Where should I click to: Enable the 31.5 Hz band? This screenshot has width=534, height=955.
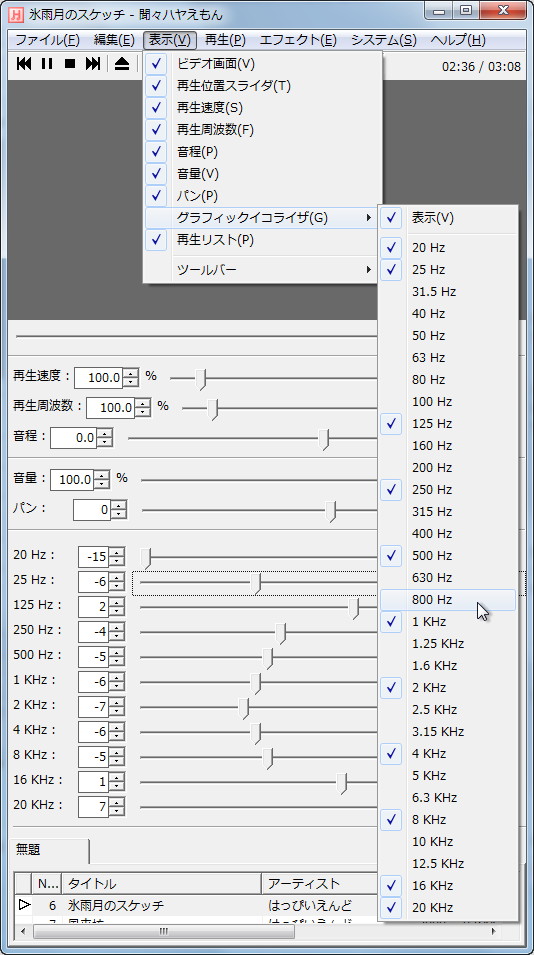[448, 292]
